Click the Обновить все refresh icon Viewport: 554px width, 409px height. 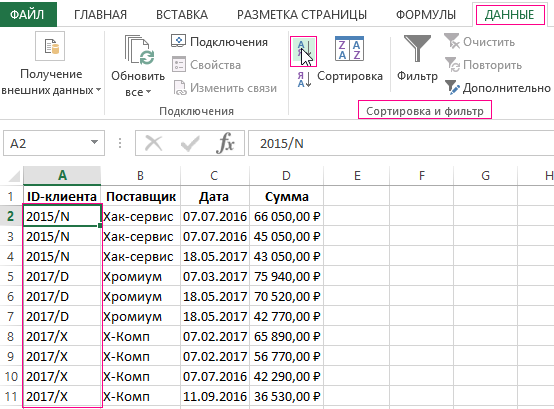[139, 51]
